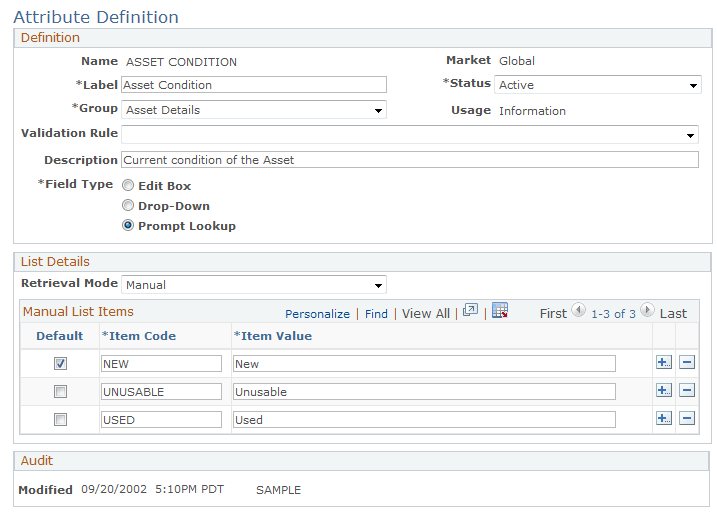Click into the Description field
Screen dimensions: 717x512
pyautogui.click(x=410, y=160)
